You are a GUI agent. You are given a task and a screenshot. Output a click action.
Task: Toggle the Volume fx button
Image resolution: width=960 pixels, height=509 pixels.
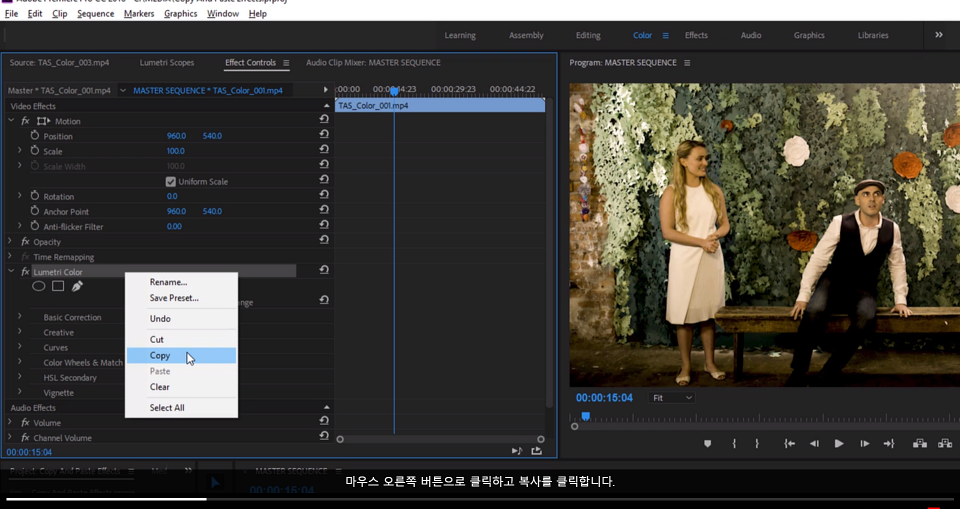click(x=25, y=423)
